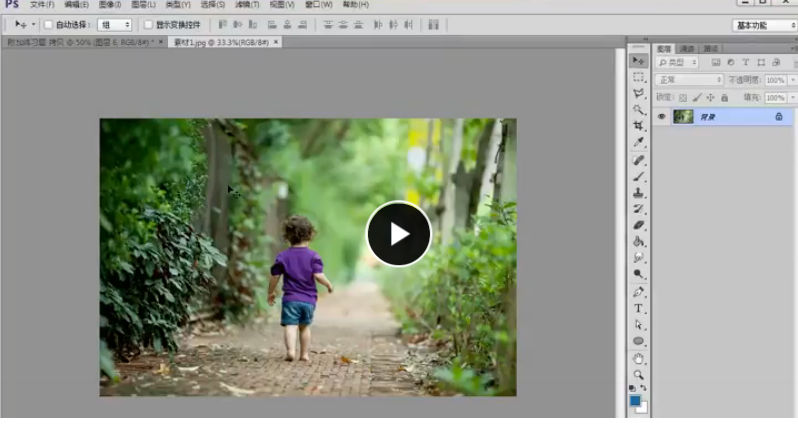Select the Healing Brush tool
Screen dimensions: 798x441
638,160
